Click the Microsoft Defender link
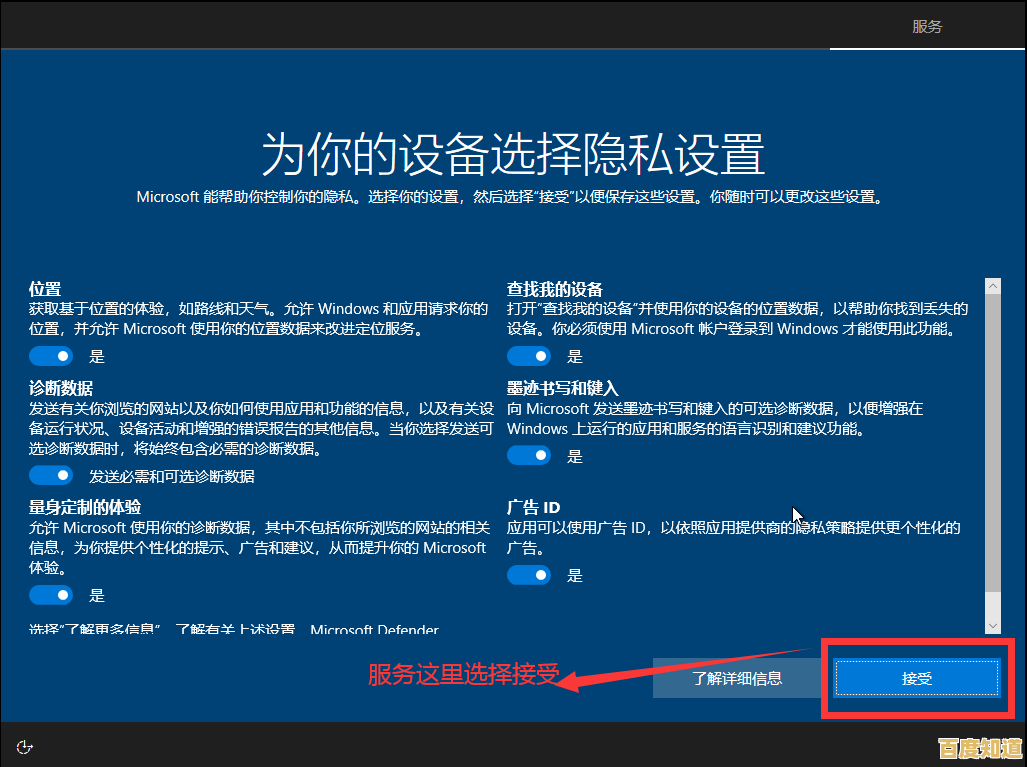This screenshot has height=767, width=1027. click(374, 630)
